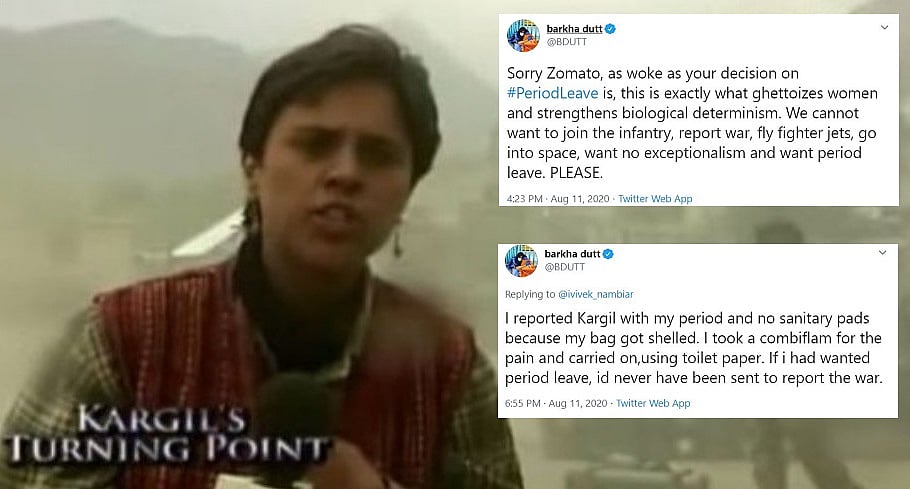Click the Twitter Web App link on the top tweet
Image resolution: width=910 pixels, height=489 pixels.
pos(655,198)
